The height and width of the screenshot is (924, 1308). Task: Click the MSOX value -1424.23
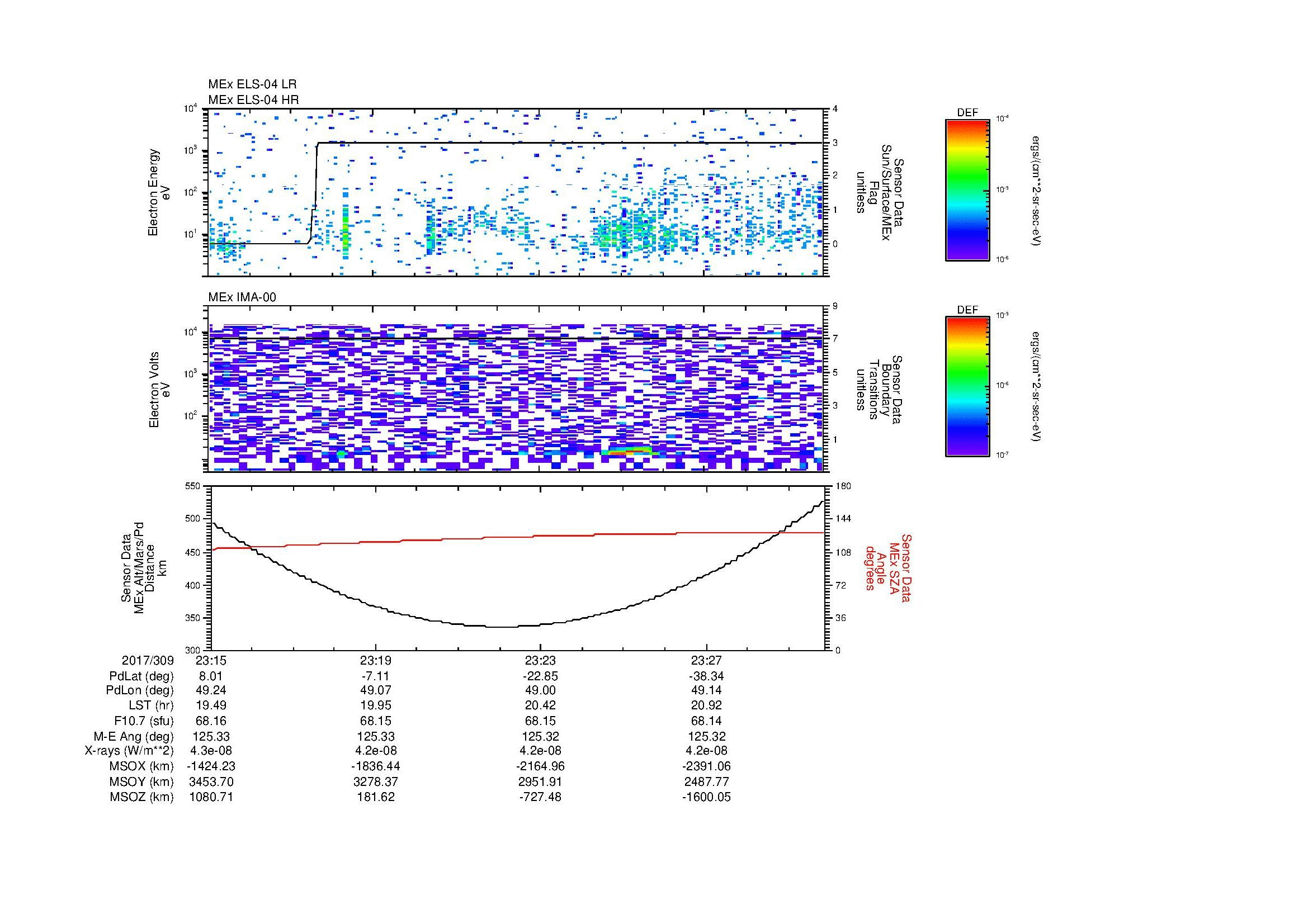tap(211, 766)
